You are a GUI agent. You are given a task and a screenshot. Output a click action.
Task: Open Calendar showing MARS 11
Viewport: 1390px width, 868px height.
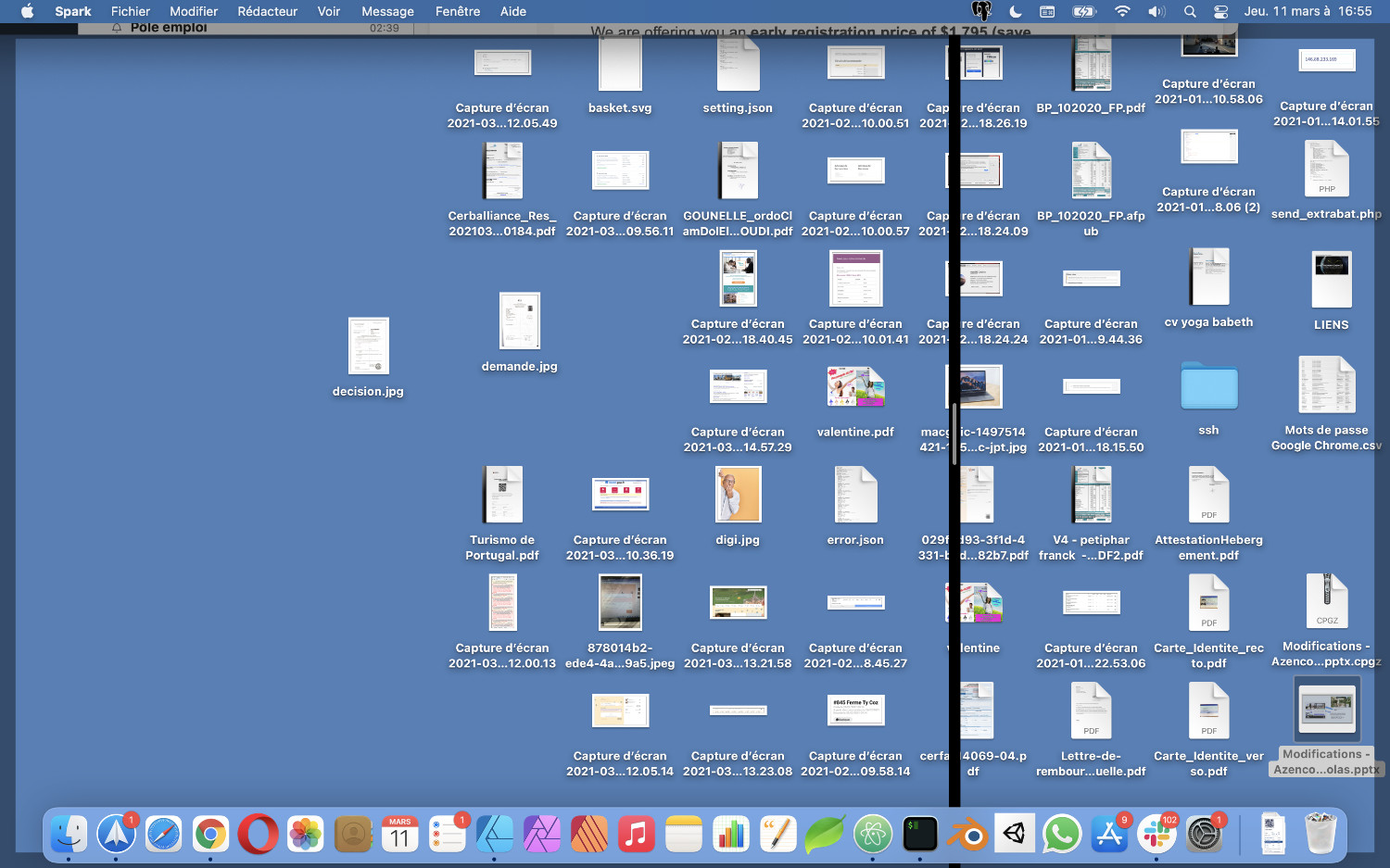(400, 835)
